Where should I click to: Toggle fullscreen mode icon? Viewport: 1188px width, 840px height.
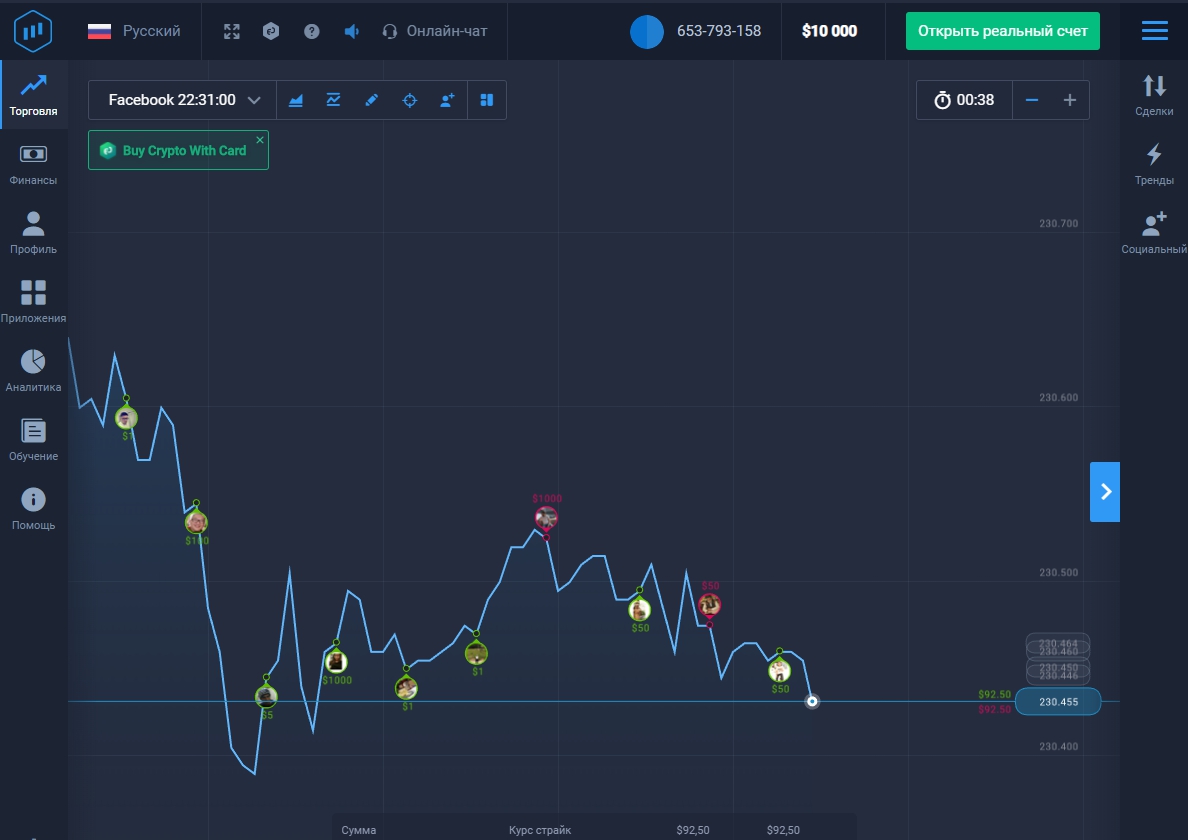coord(232,31)
